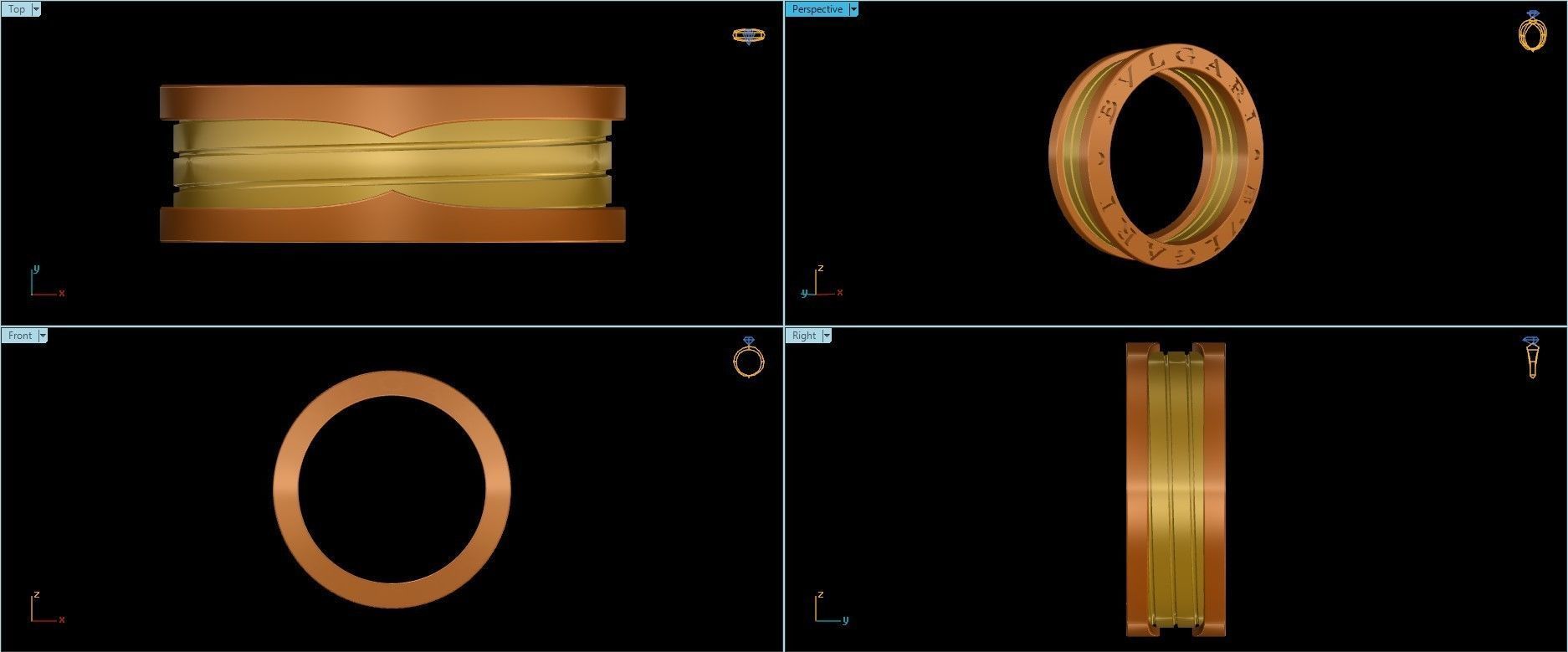Click the axis gizmo in the Perspective viewport
The height and width of the screenshot is (652, 1568).
point(822,281)
